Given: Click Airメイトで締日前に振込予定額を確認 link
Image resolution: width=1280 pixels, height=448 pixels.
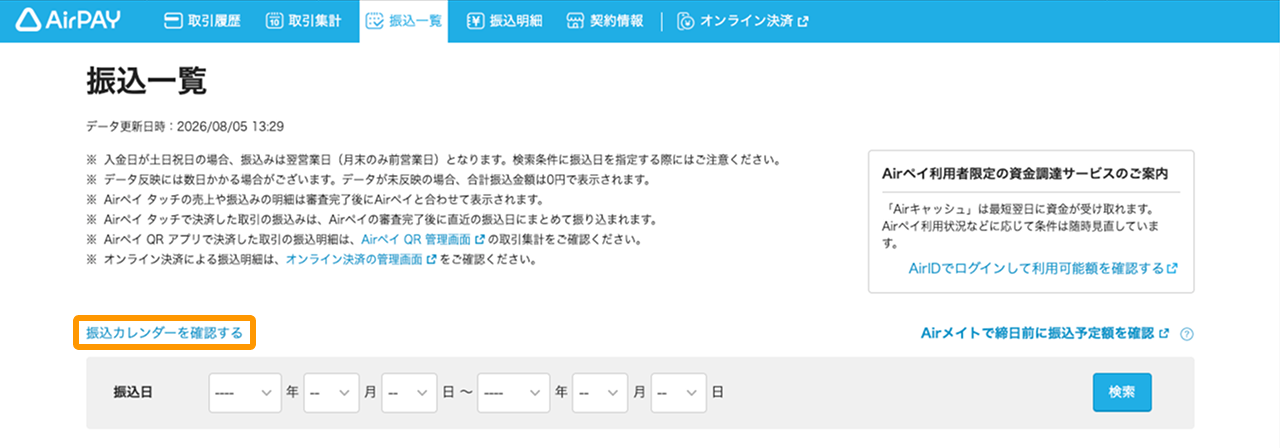Looking at the screenshot, I should pyautogui.click(x=1038, y=333).
